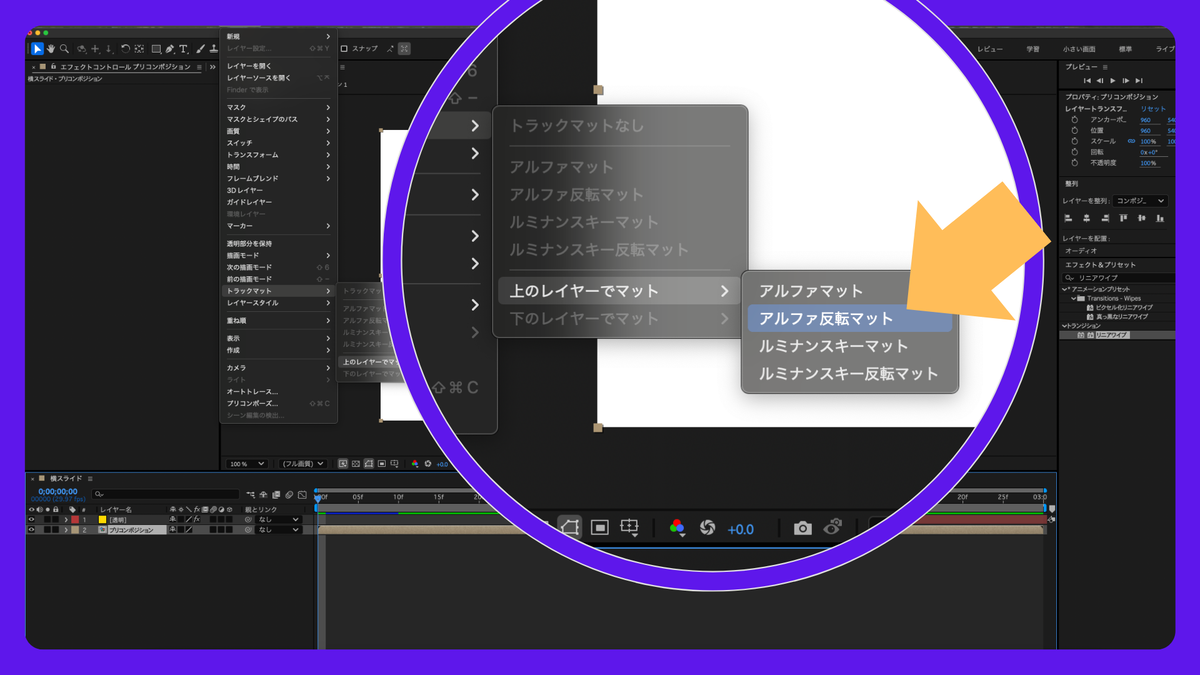Click the motion blur enable icon in timeline
Image resolution: width=1200 pixels, height=675 pixels.
(289, 494)
